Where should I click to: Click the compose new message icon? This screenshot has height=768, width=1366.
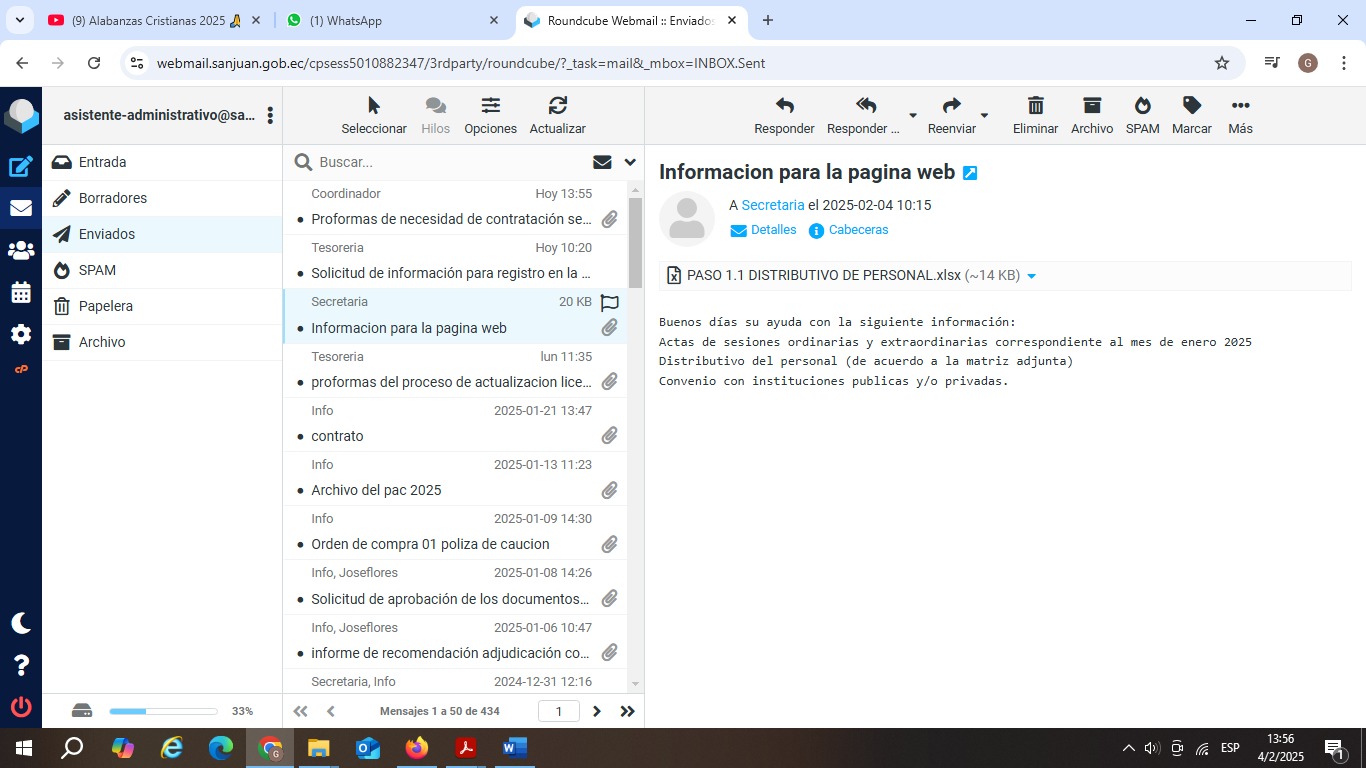point(21,167)
